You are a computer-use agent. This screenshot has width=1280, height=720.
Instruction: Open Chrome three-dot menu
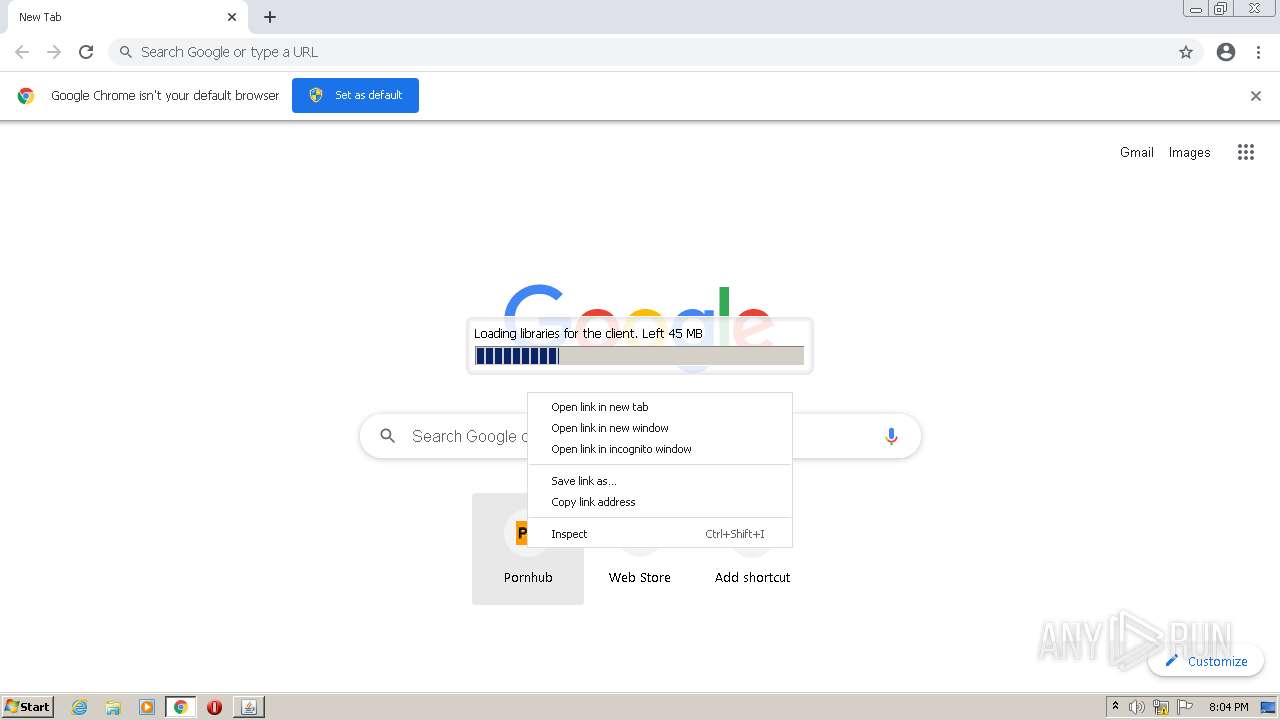[x=1259, y=52]
